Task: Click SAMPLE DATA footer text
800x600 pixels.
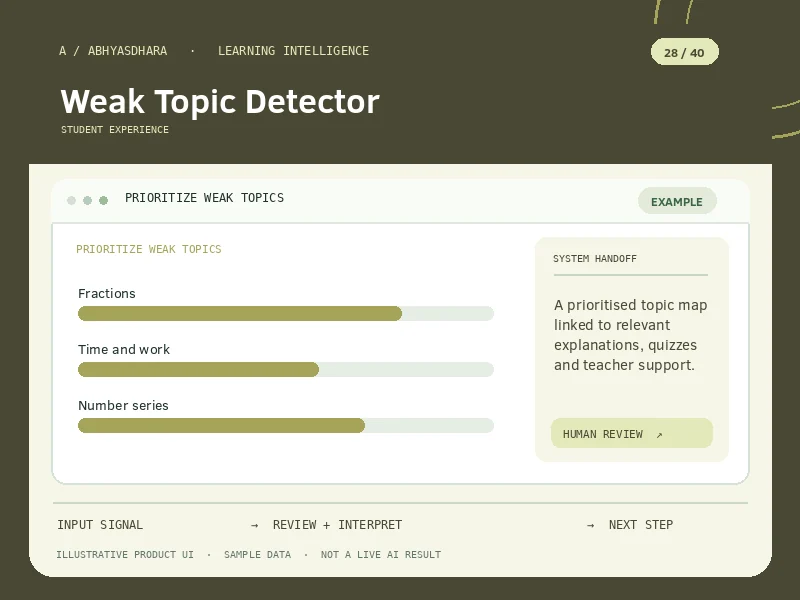Action: click(257, 555)
